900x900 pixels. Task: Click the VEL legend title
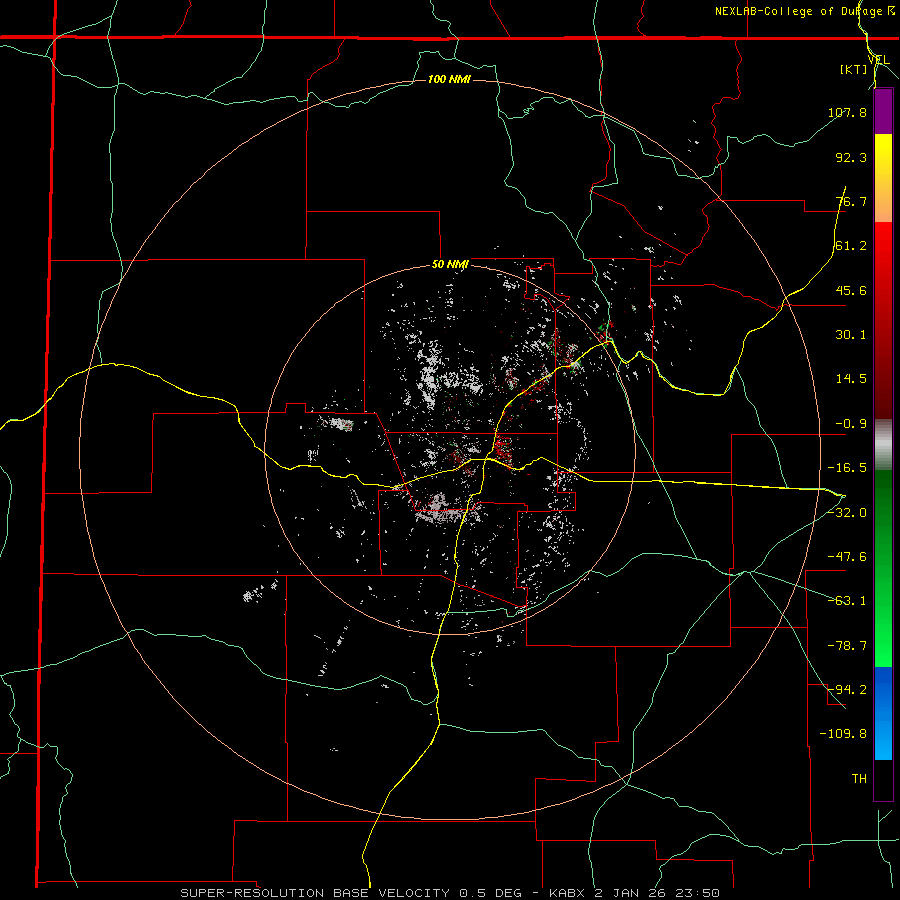878,60
